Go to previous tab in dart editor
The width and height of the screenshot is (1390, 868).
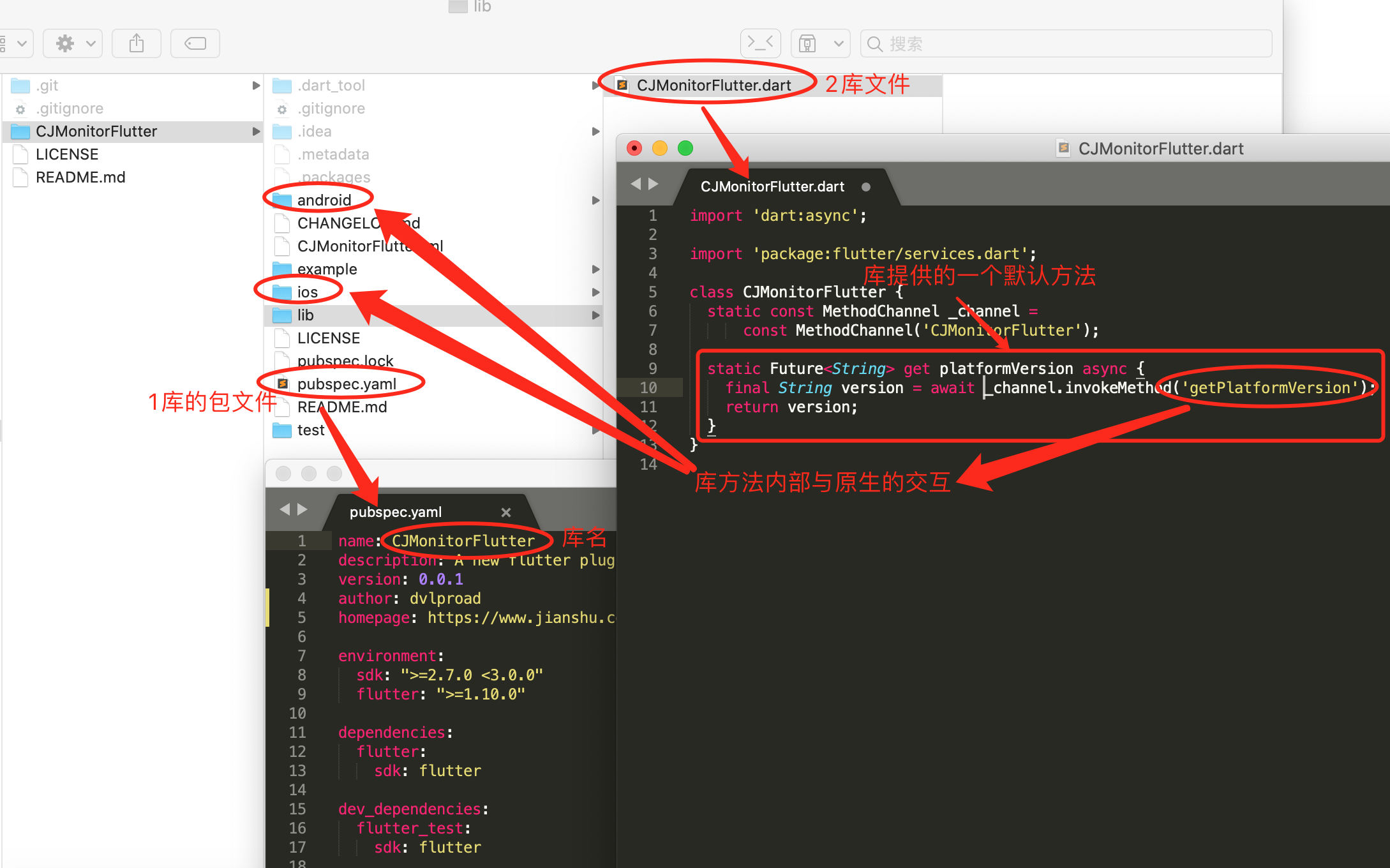coord(636,184)
